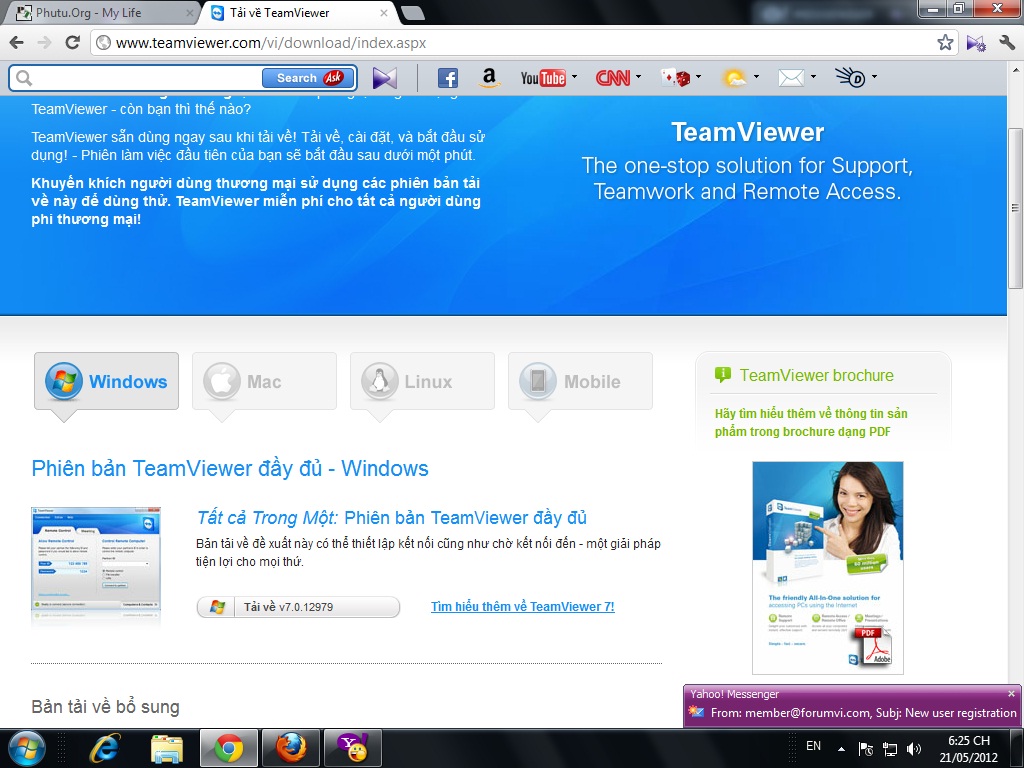Click the Bản tải về bổ sung heading
1024x768 pixels.
coord(105,707)
